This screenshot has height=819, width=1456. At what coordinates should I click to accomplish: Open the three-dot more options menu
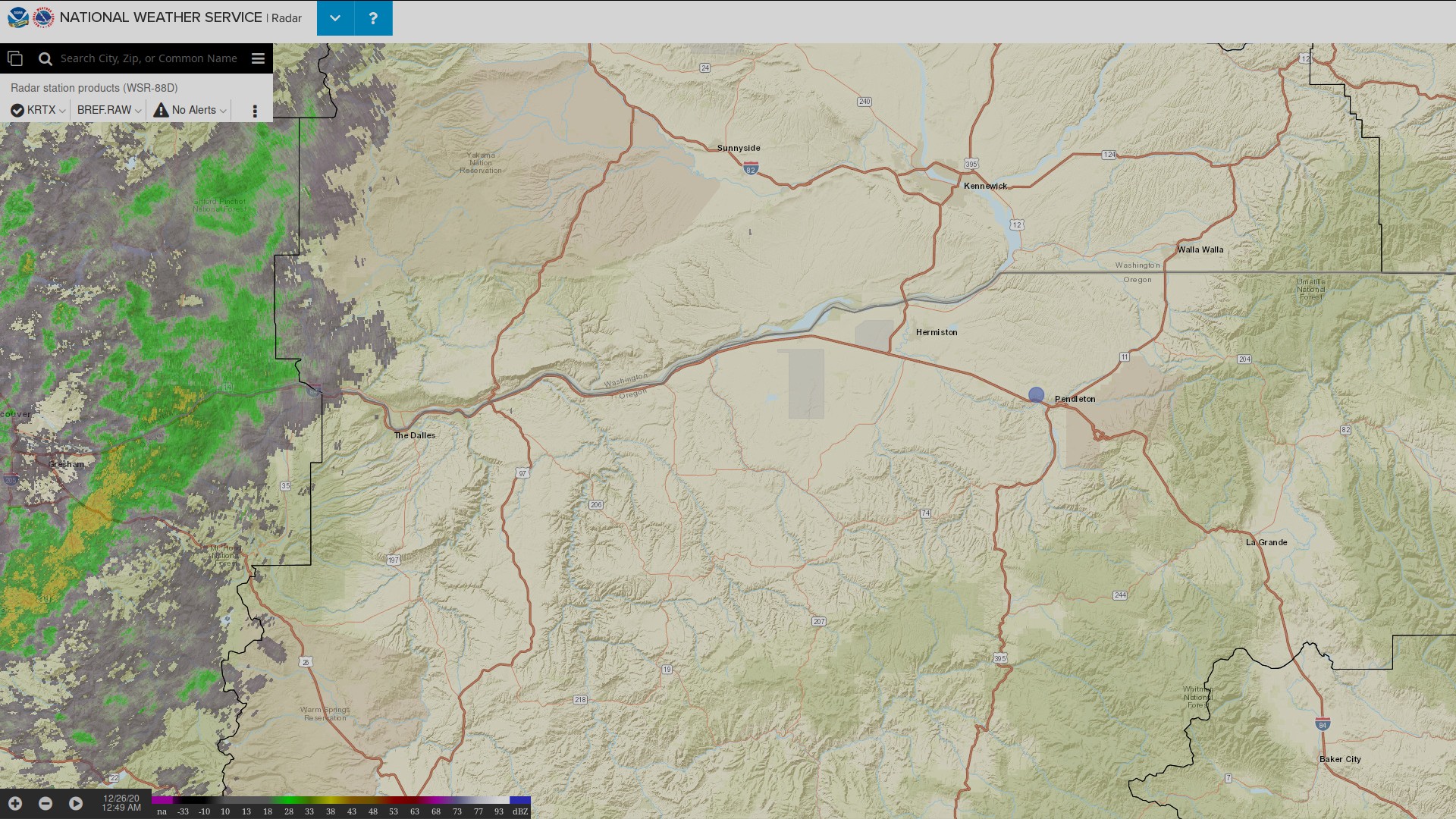255,111
